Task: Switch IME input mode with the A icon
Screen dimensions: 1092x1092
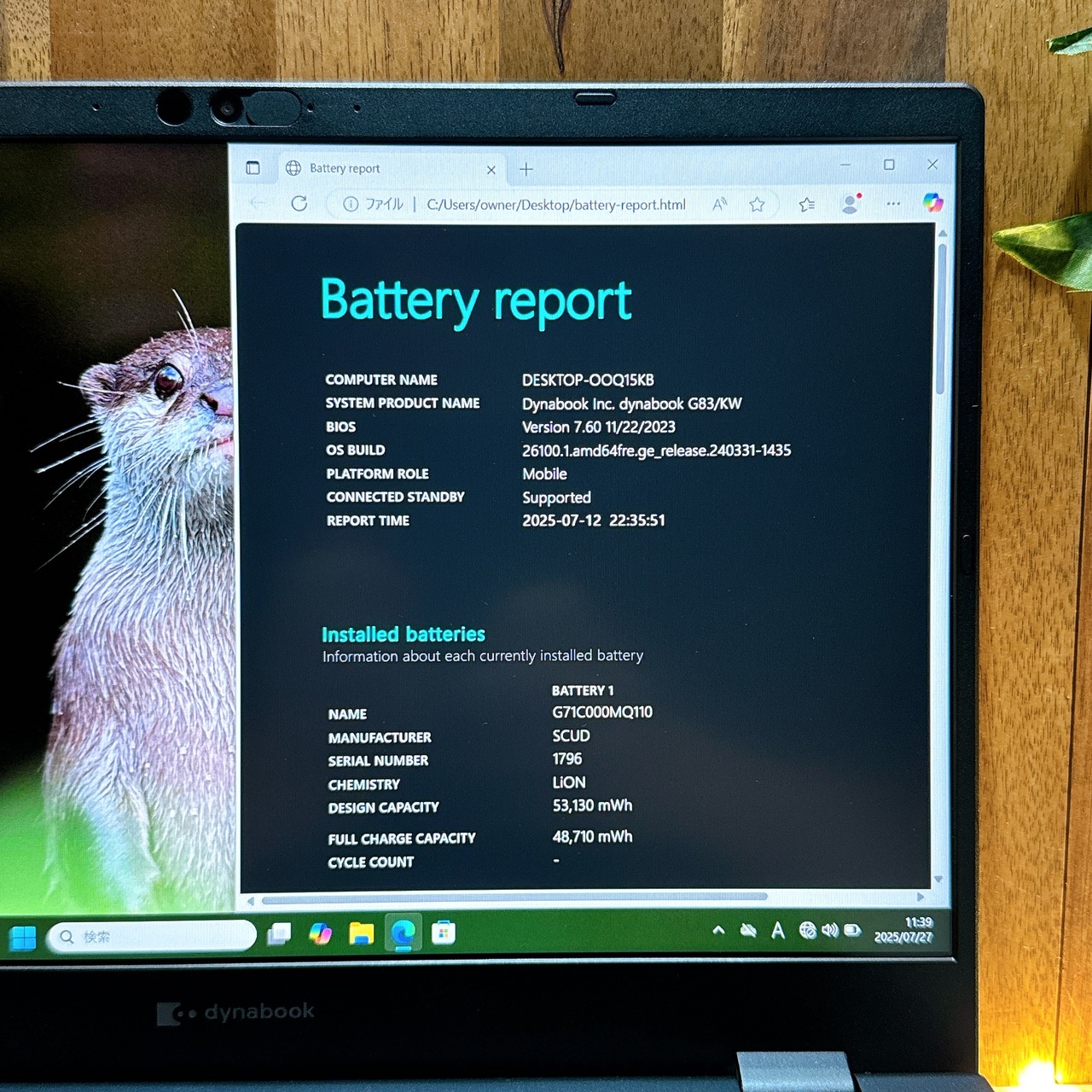Action: coord(777,932)
